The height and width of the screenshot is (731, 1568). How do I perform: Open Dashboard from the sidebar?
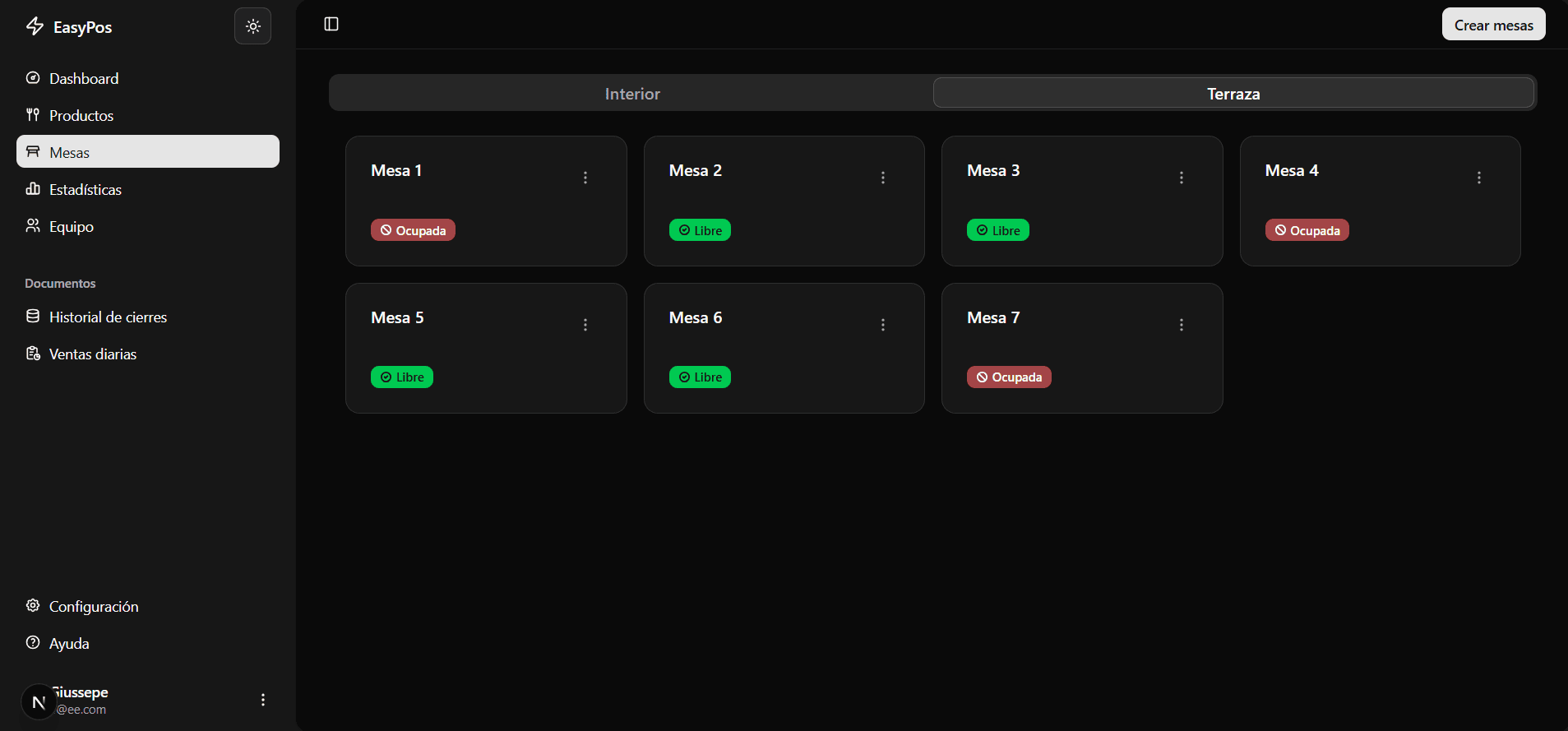point(83,78)
